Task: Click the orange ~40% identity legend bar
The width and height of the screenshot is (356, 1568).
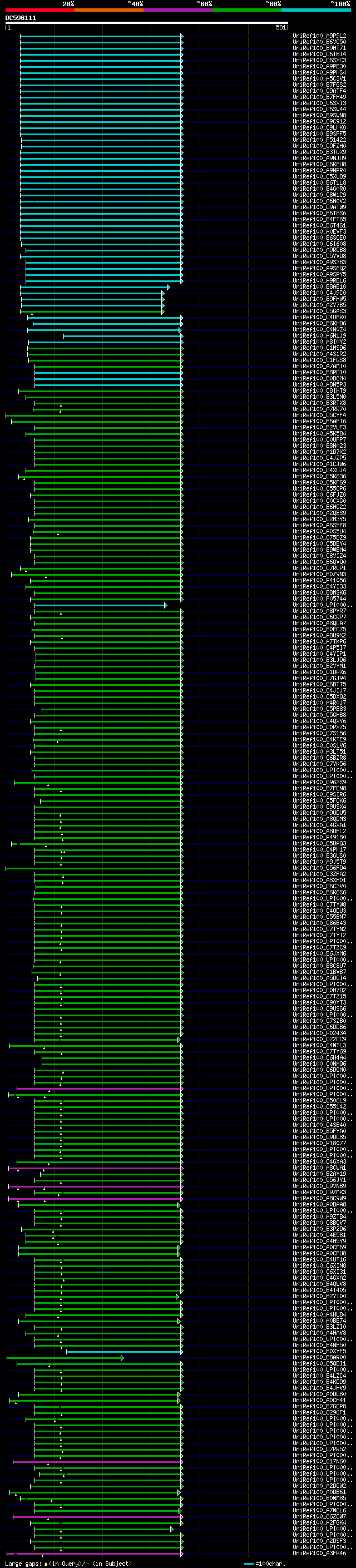Action: 109,10
